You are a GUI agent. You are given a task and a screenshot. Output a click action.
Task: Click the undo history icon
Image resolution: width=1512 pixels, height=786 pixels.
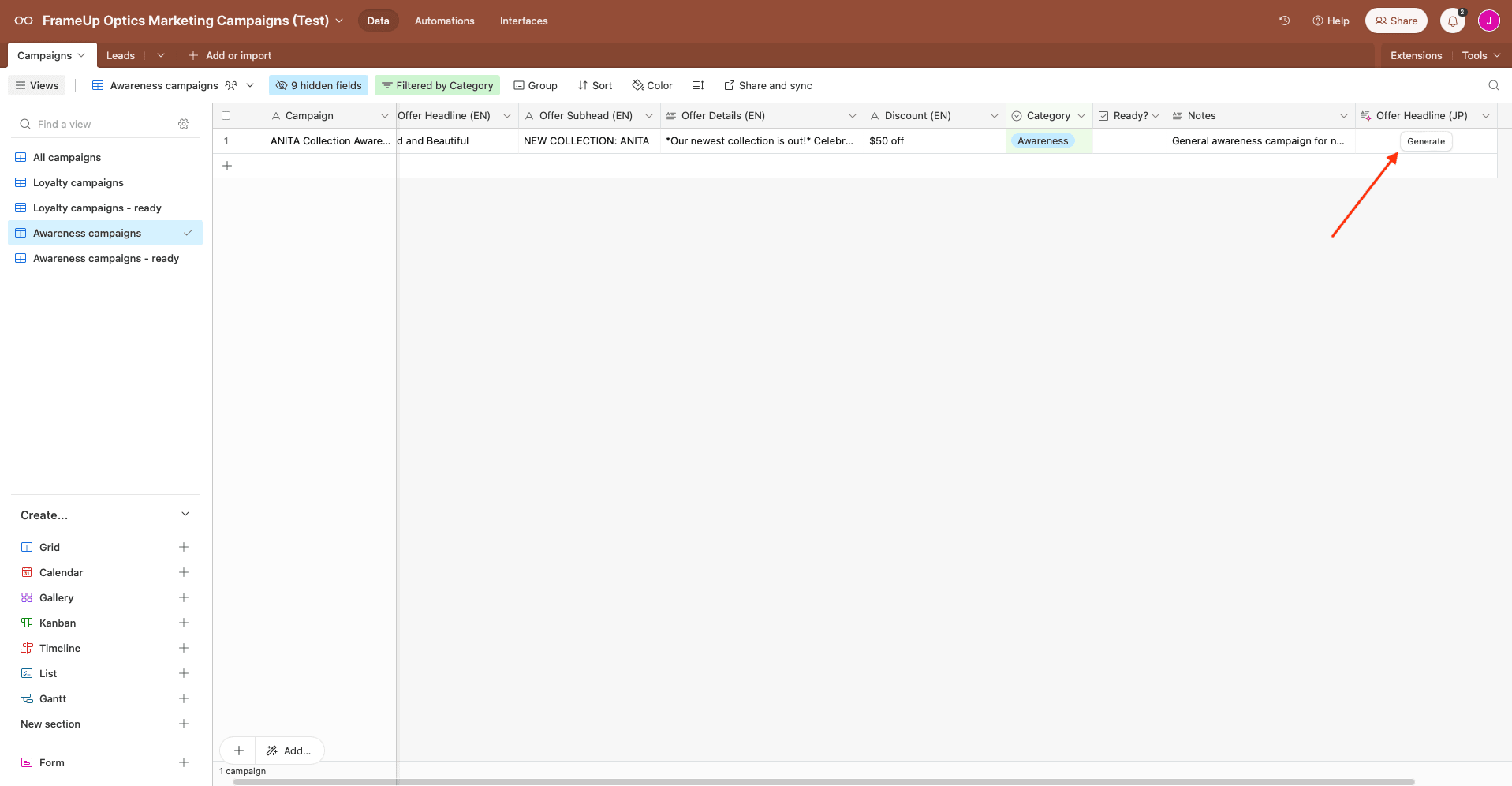click(x=1284, y=21)
